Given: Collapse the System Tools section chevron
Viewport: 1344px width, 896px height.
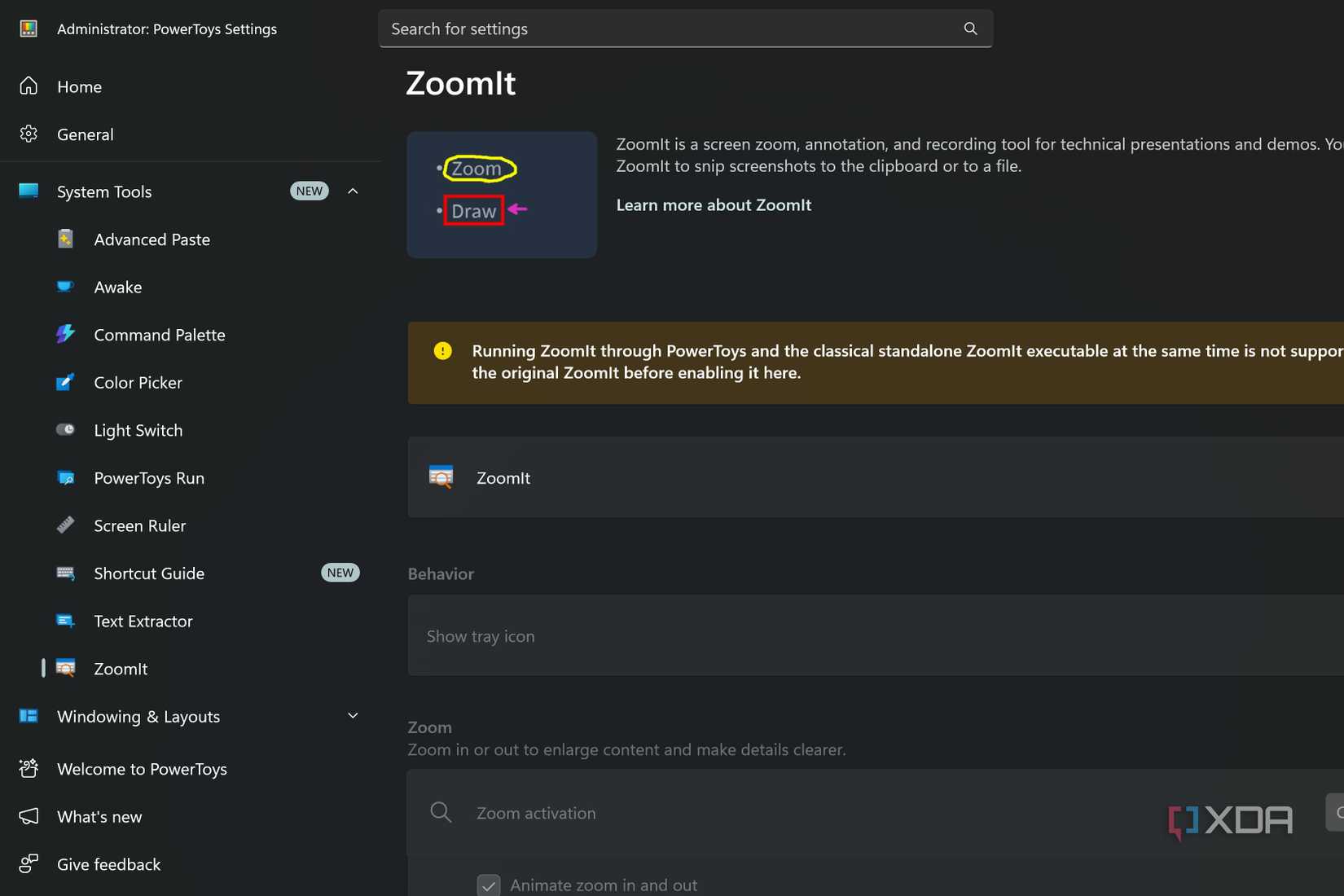Looking at the screenshot, I should [353, 191].
